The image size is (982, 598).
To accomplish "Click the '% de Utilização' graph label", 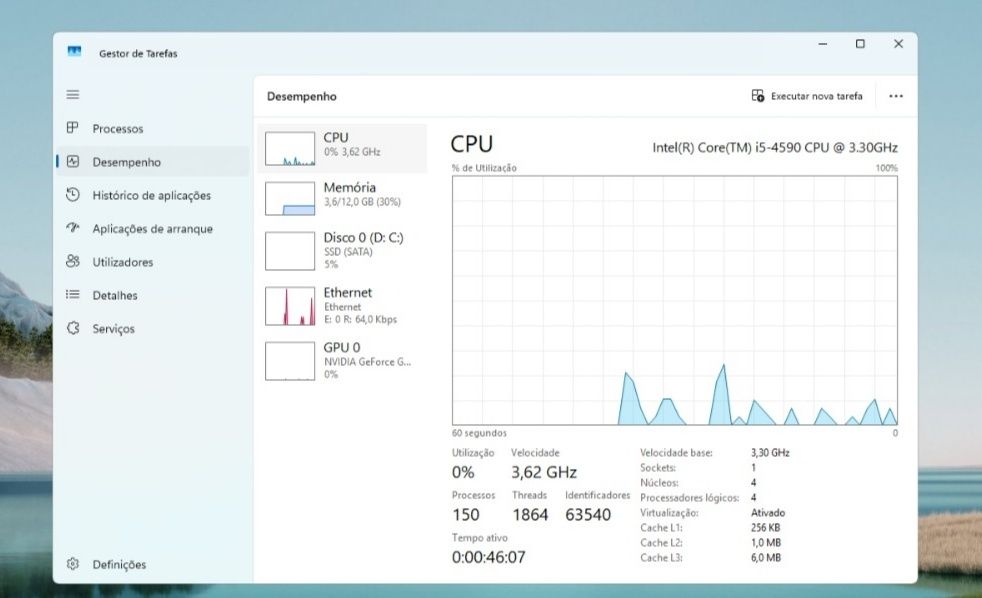I will (484, 168).
